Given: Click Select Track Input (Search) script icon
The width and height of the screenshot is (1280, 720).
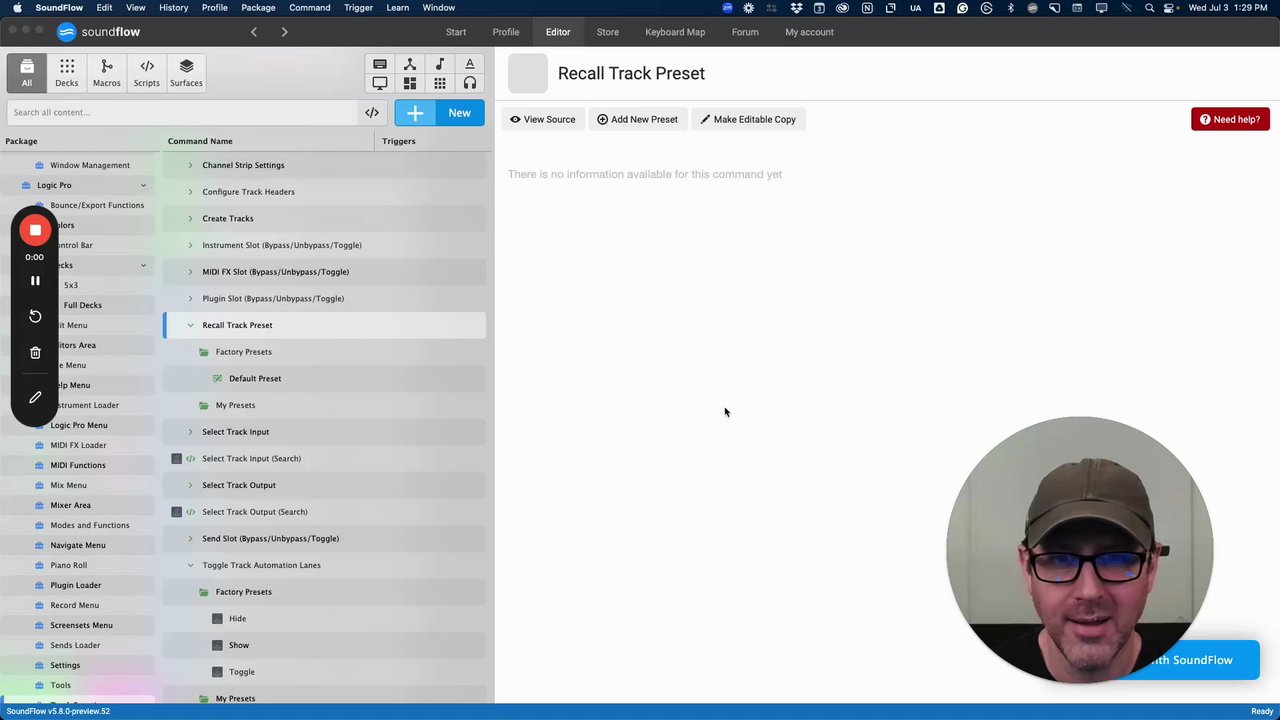Looking at the screenshot, I should pyautogui.click(x=190, y=458).
